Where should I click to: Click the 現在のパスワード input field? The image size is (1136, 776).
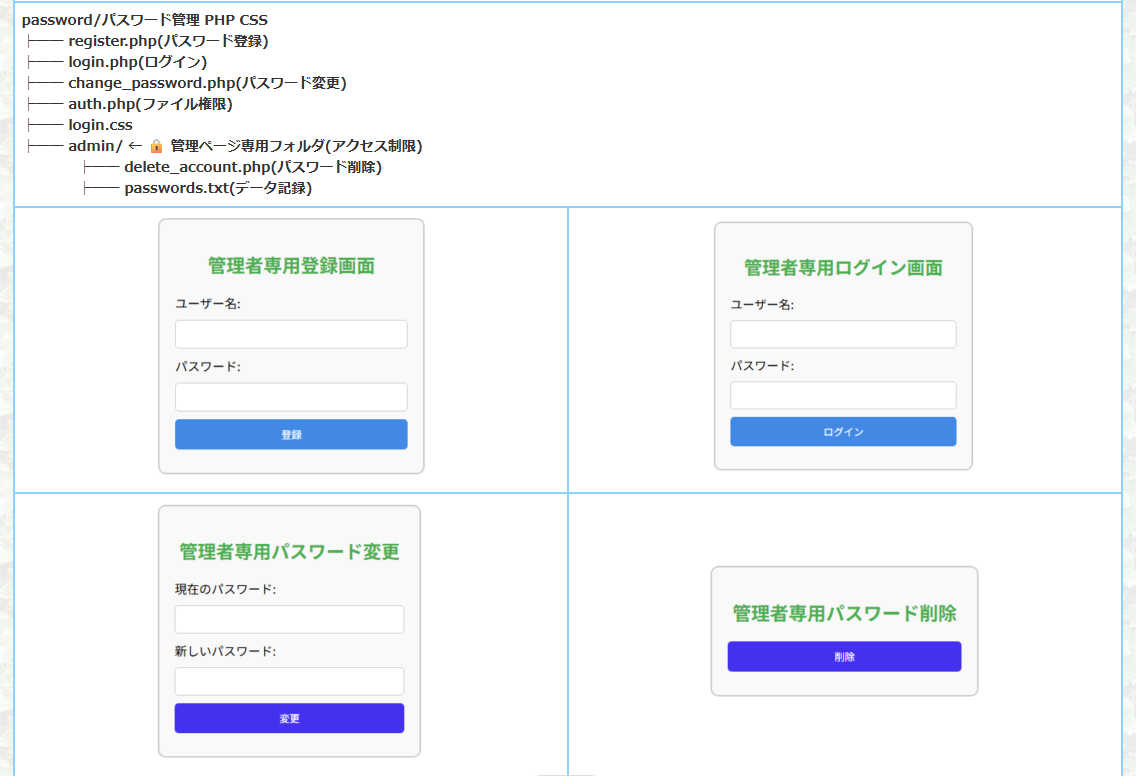(x=289, y=619)
